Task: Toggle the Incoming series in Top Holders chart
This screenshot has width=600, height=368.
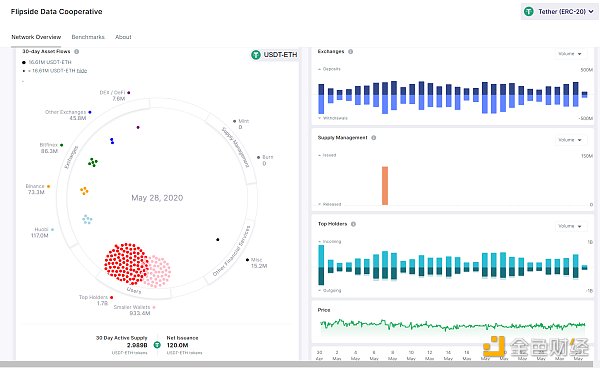Action: click(x=329, y=242)
